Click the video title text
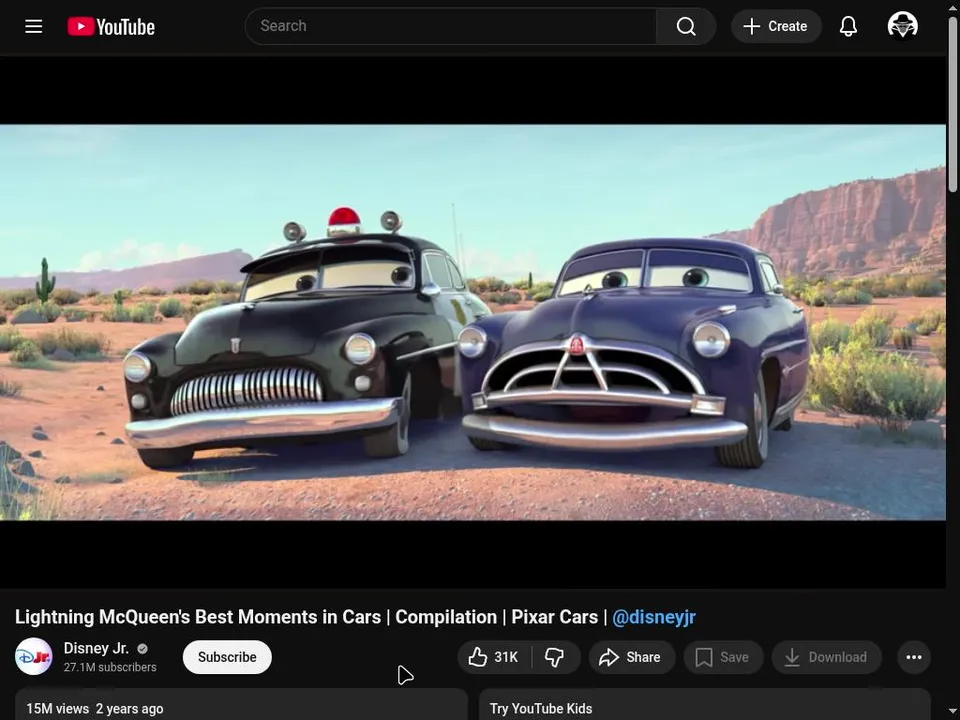Screen dimensions: 960x720 [355, 617]
